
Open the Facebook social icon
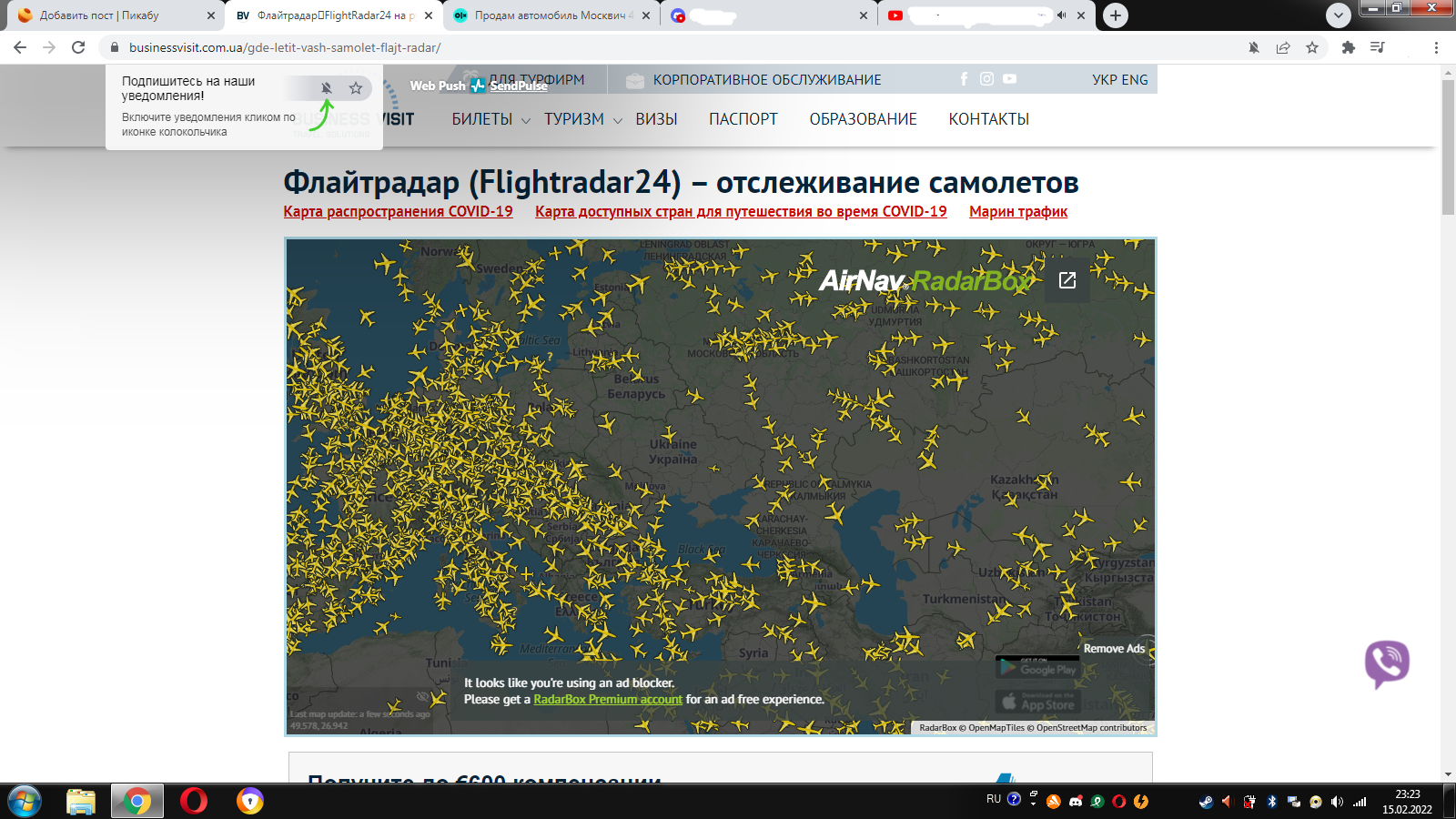point(964,79)
